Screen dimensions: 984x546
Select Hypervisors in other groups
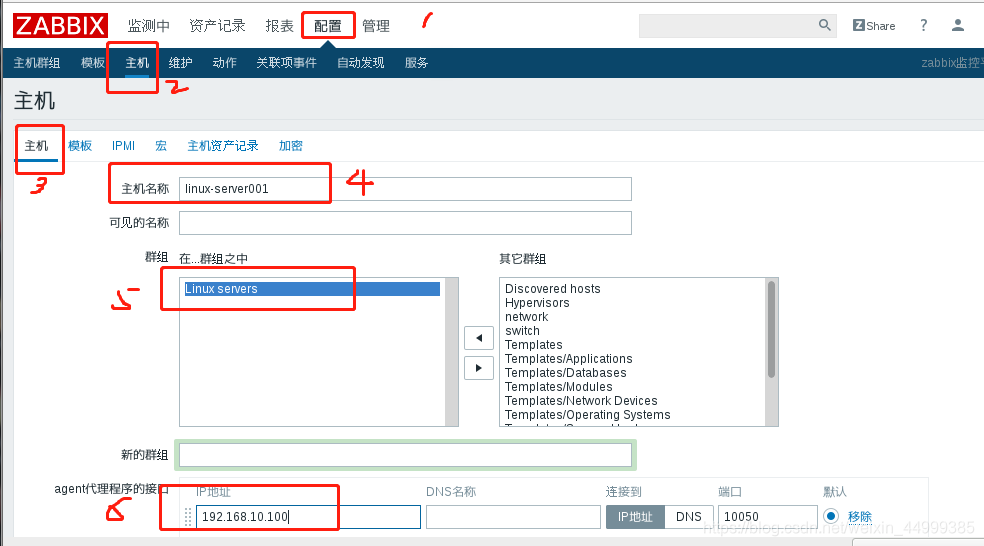pos(537,302)
